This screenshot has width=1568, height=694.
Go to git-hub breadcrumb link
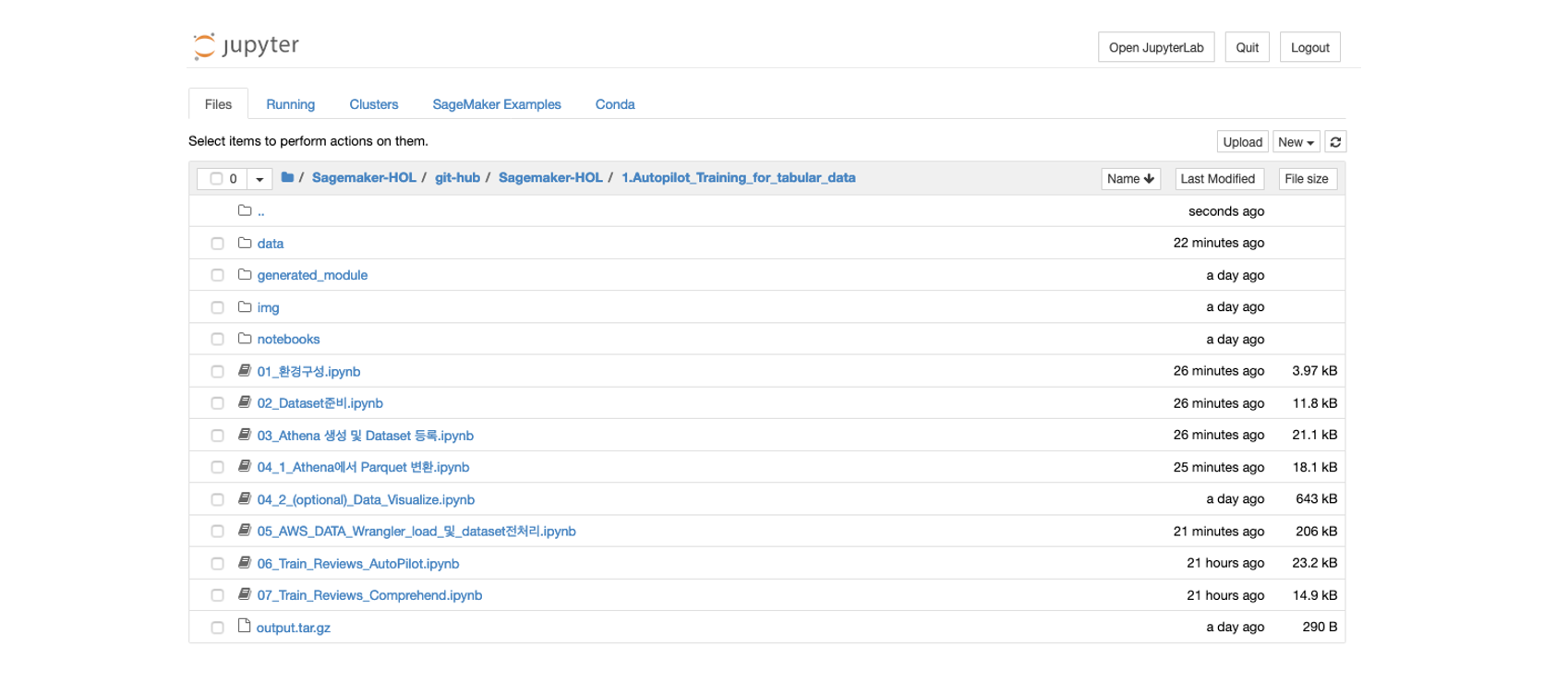pyautogui.click(x=457, y=177)
